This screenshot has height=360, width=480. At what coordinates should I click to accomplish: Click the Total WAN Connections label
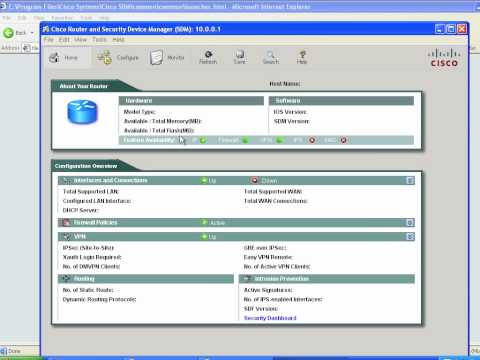(x=276, y=201)
